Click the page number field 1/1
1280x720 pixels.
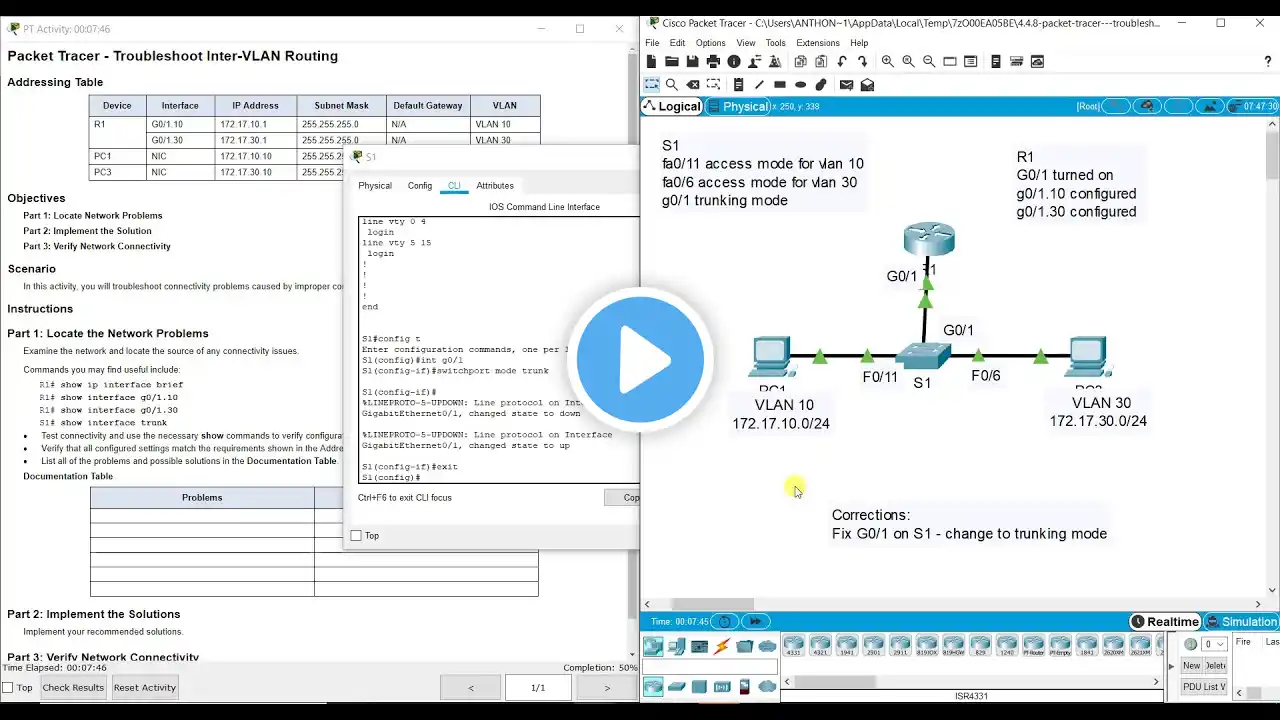538,687
